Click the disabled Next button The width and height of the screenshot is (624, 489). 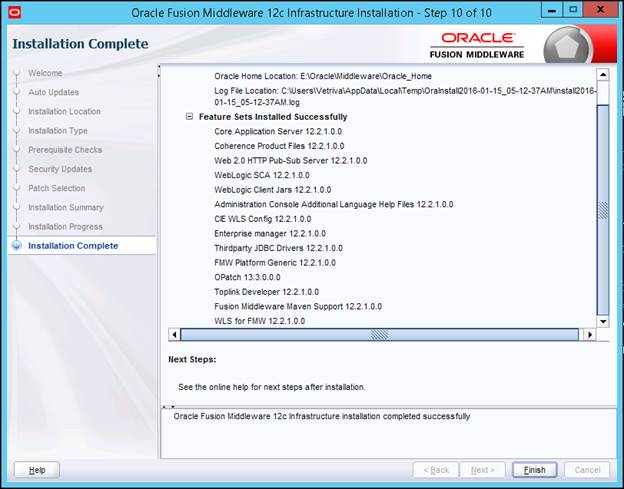coord(482,470)
